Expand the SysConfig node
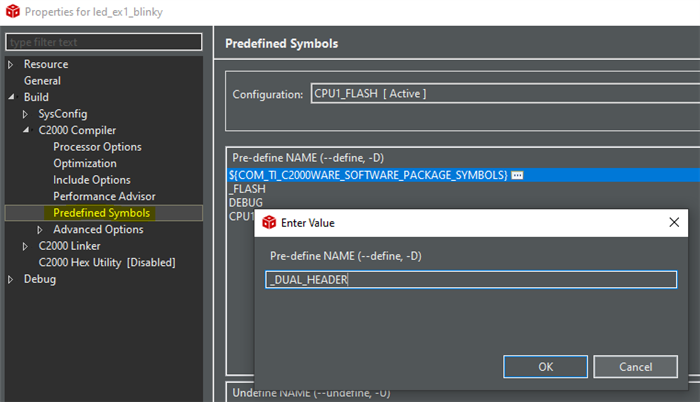 click(25, 114)
